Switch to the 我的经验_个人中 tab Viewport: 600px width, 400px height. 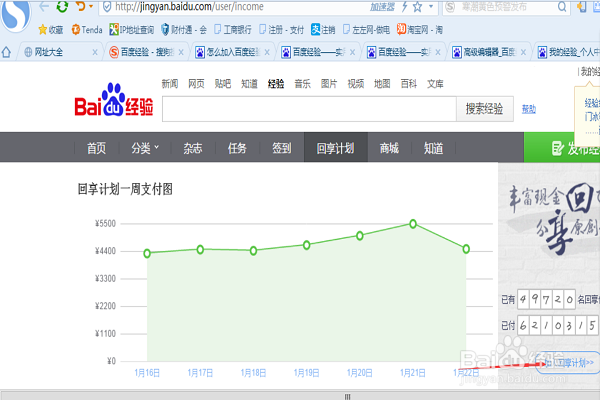tap(568, 52)
